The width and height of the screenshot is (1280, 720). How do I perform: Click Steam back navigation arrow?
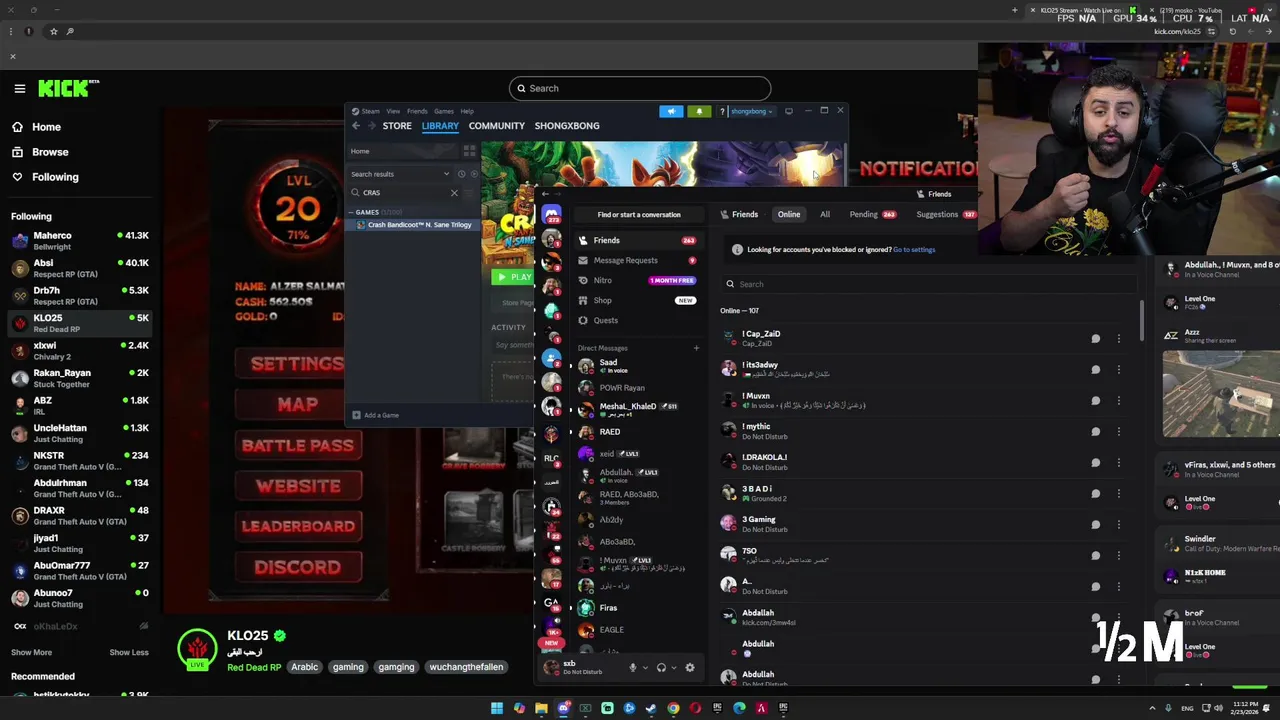(x=356, y=126)
